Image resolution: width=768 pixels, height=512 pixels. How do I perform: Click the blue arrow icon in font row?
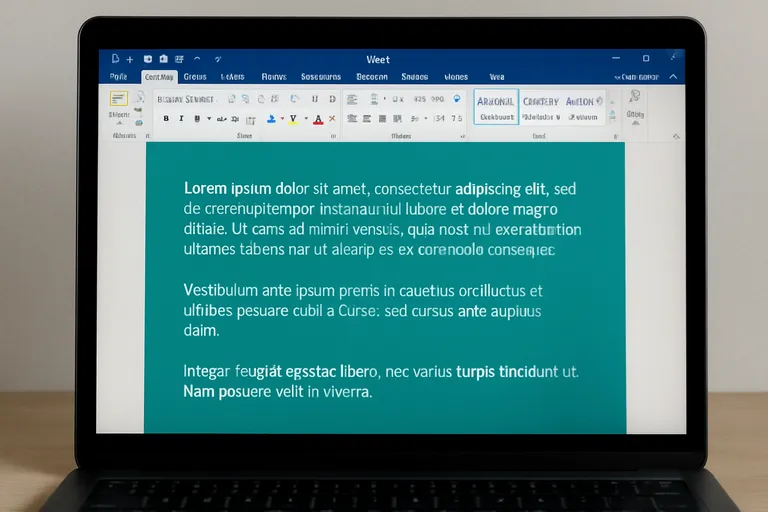tap(294, 99)
